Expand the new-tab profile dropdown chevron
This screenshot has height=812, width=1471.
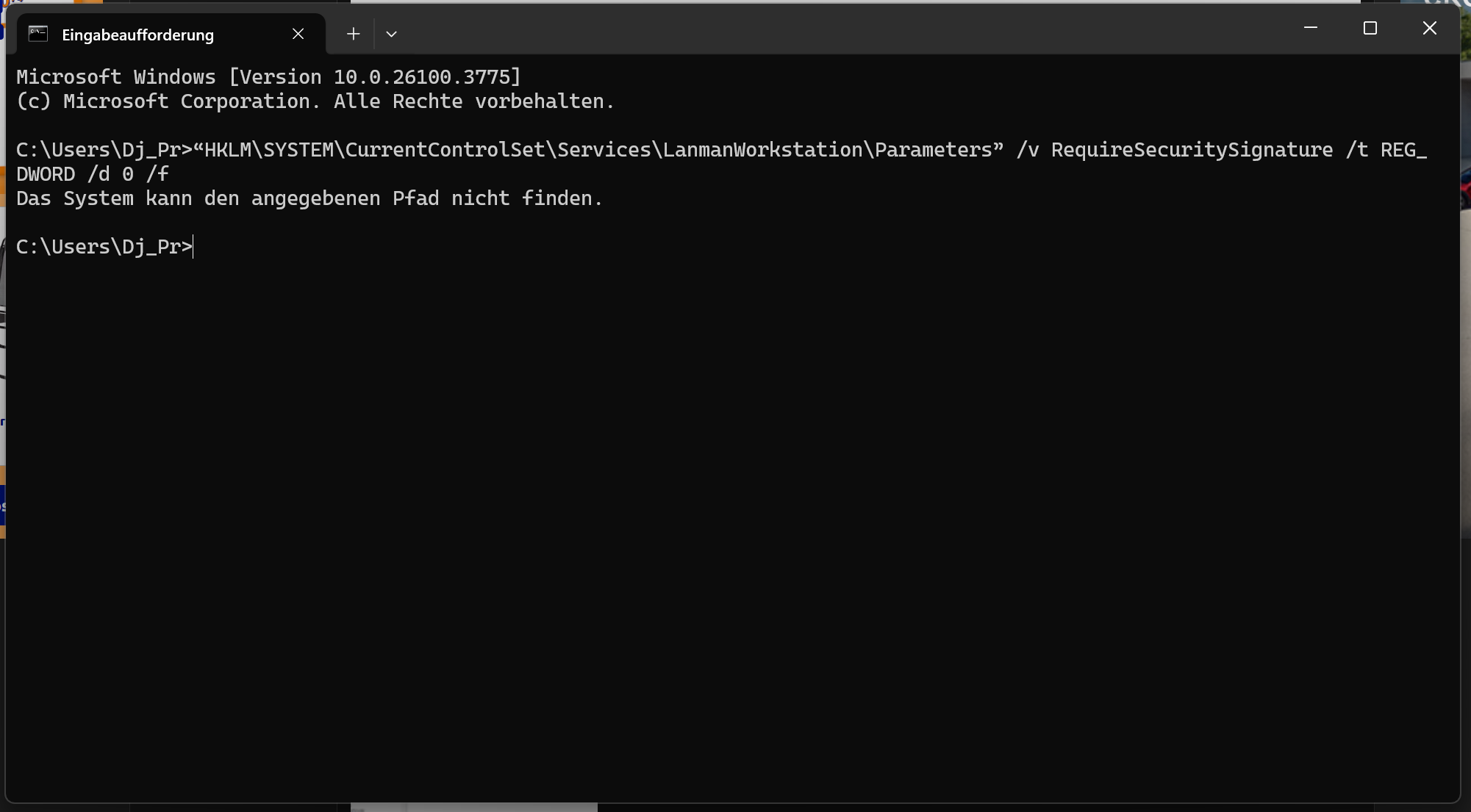391,34
